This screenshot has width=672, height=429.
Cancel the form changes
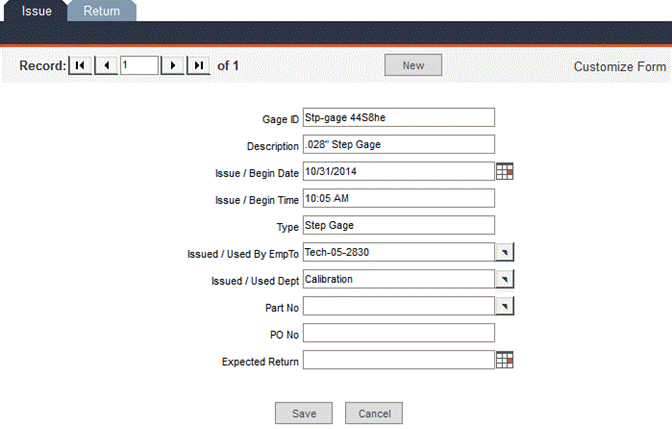(374, 413)
